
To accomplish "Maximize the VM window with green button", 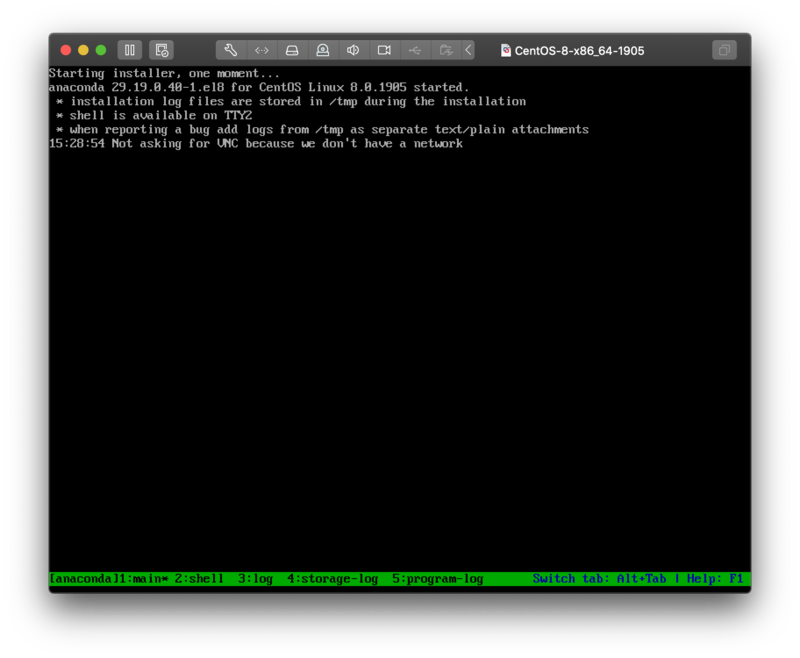I will click(101, 50).
